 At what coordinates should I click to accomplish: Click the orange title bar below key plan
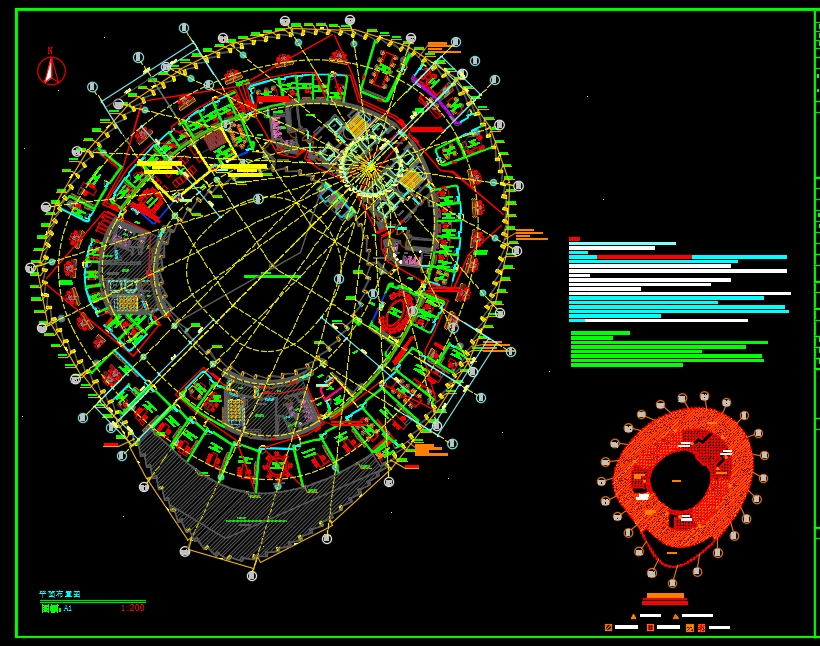pos(665,599)
